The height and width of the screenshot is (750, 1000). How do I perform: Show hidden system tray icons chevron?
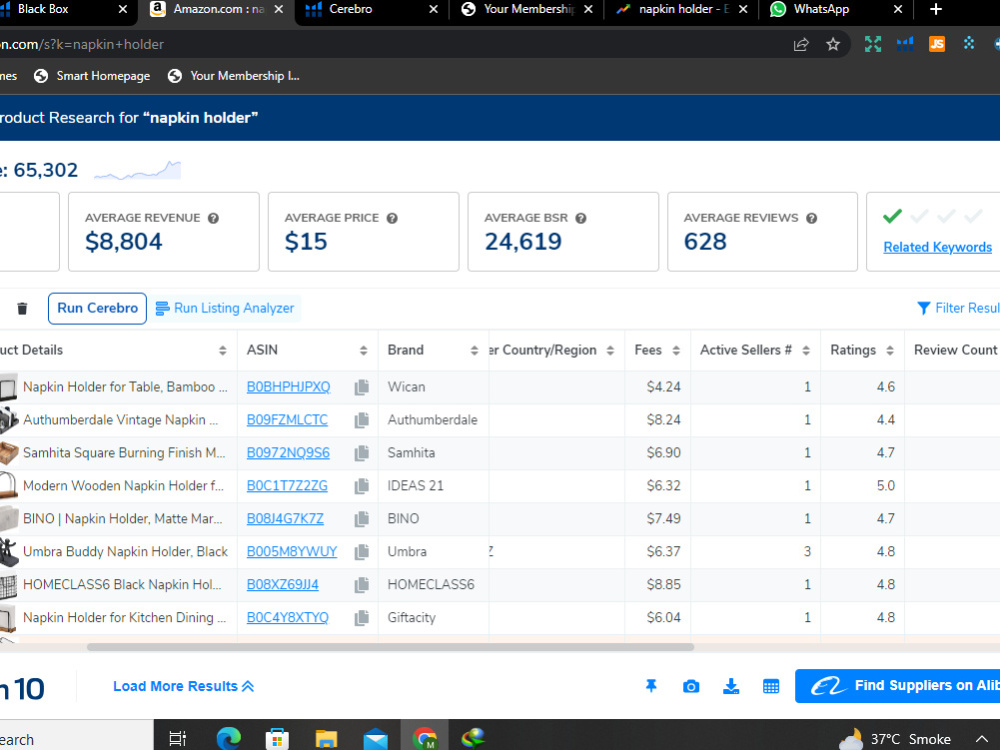982,739
